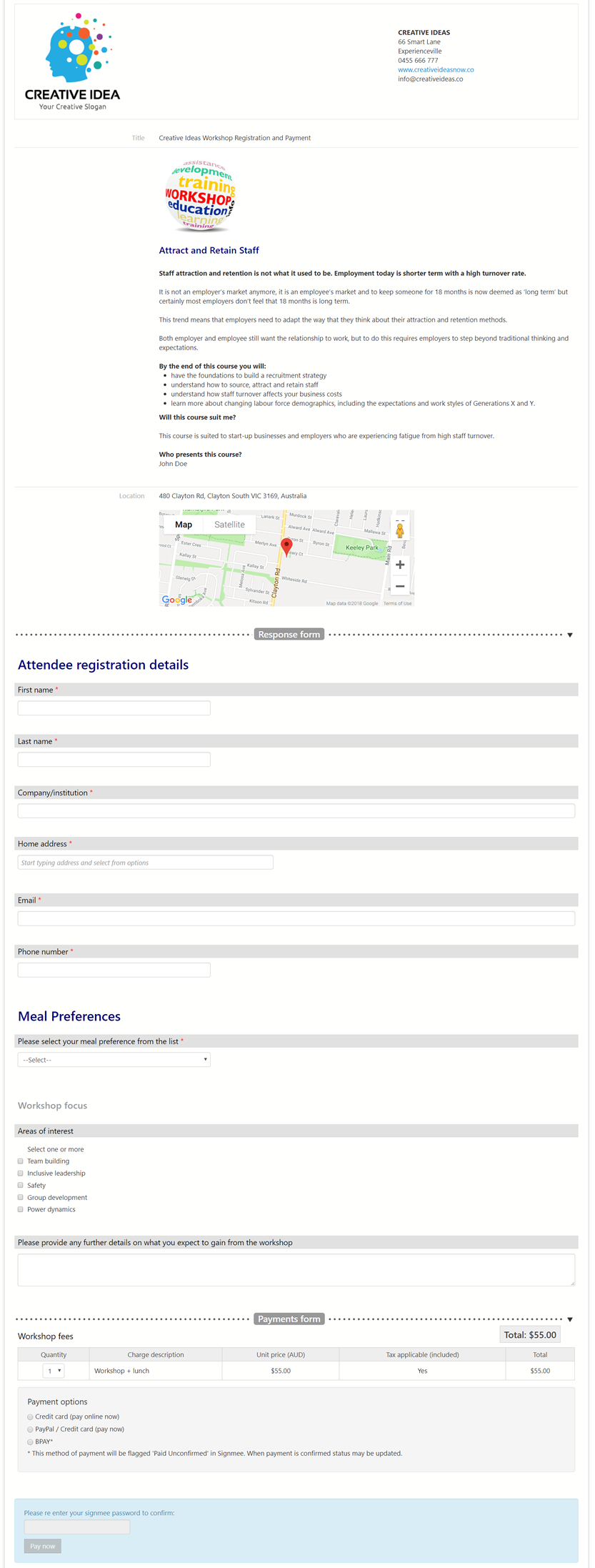Click the Tax applicable value Yes

[422, 1371]
